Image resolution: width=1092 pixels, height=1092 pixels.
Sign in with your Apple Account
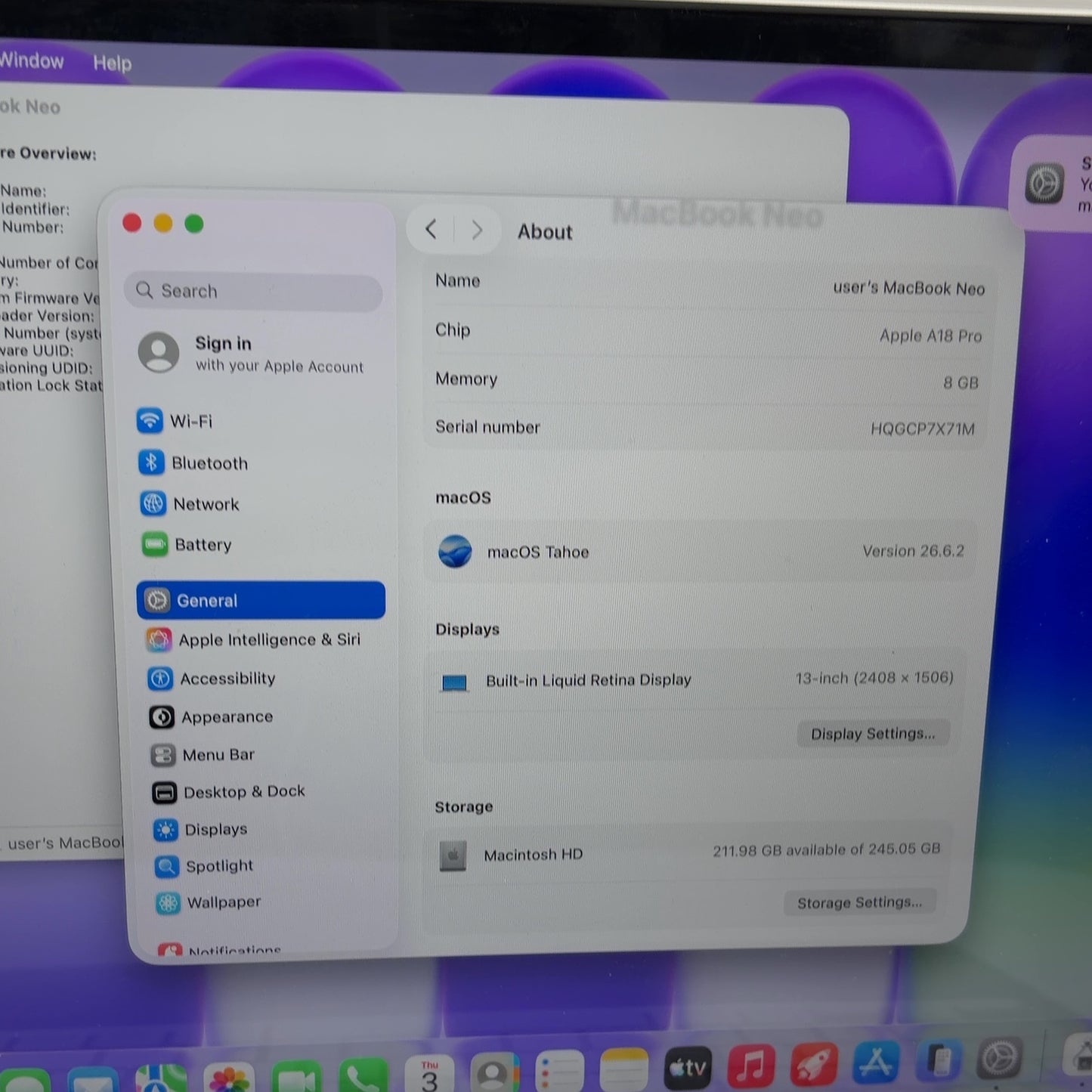click(x=252, y=354)
